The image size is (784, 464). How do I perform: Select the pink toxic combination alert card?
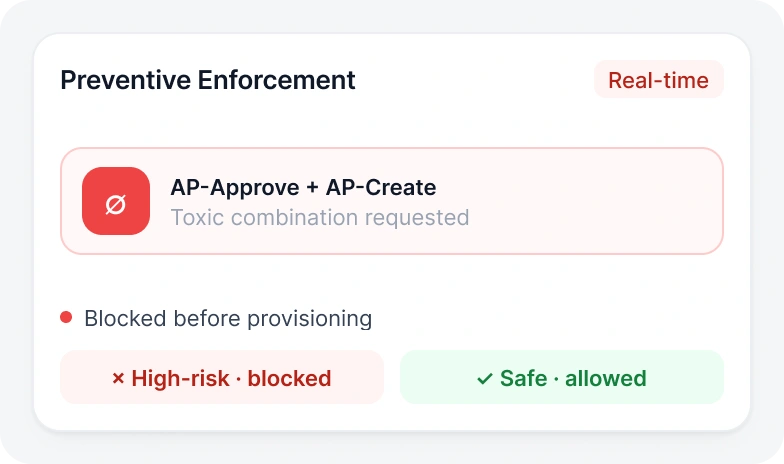[x=392, y=201]
